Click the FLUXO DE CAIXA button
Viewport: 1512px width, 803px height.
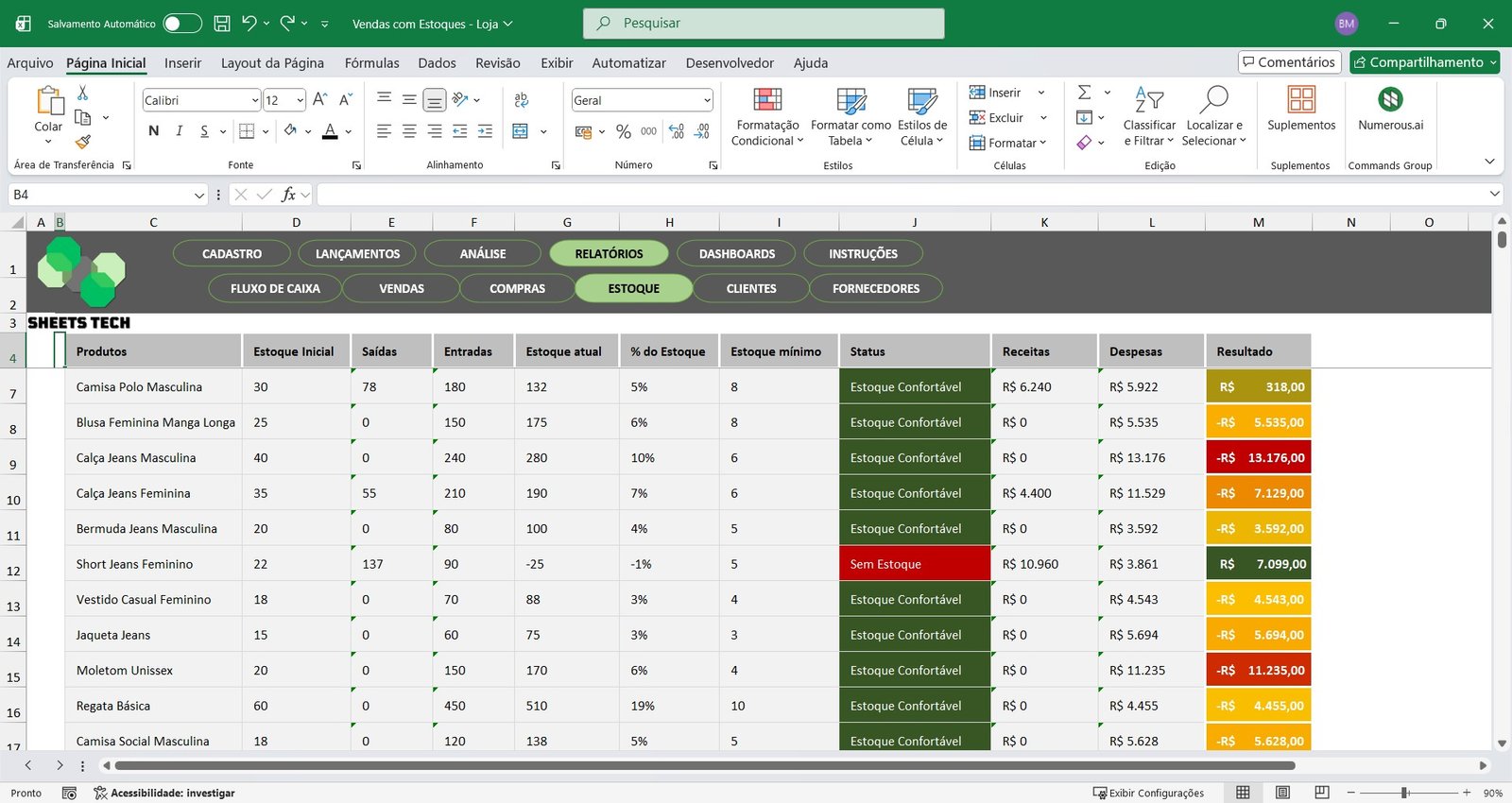coord(275,289)
